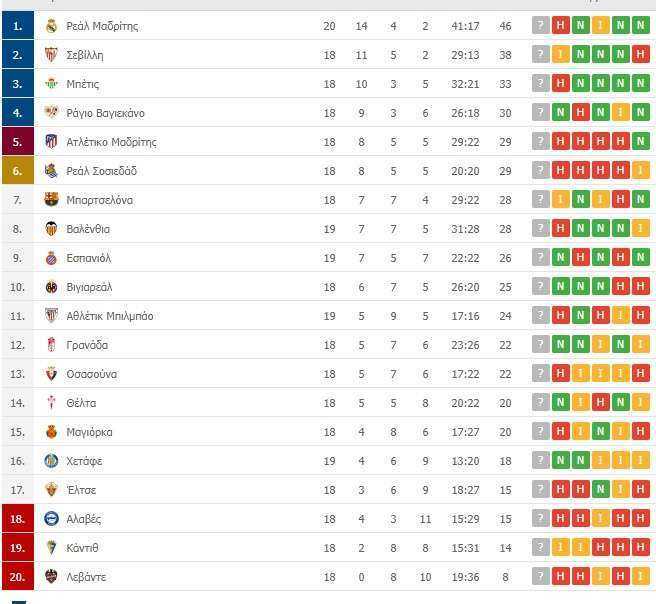The width and height of the screenshot is (656, 604).
Task: Select the Αθλέτικ Μπιλμπάο team name
Action: 110,316
